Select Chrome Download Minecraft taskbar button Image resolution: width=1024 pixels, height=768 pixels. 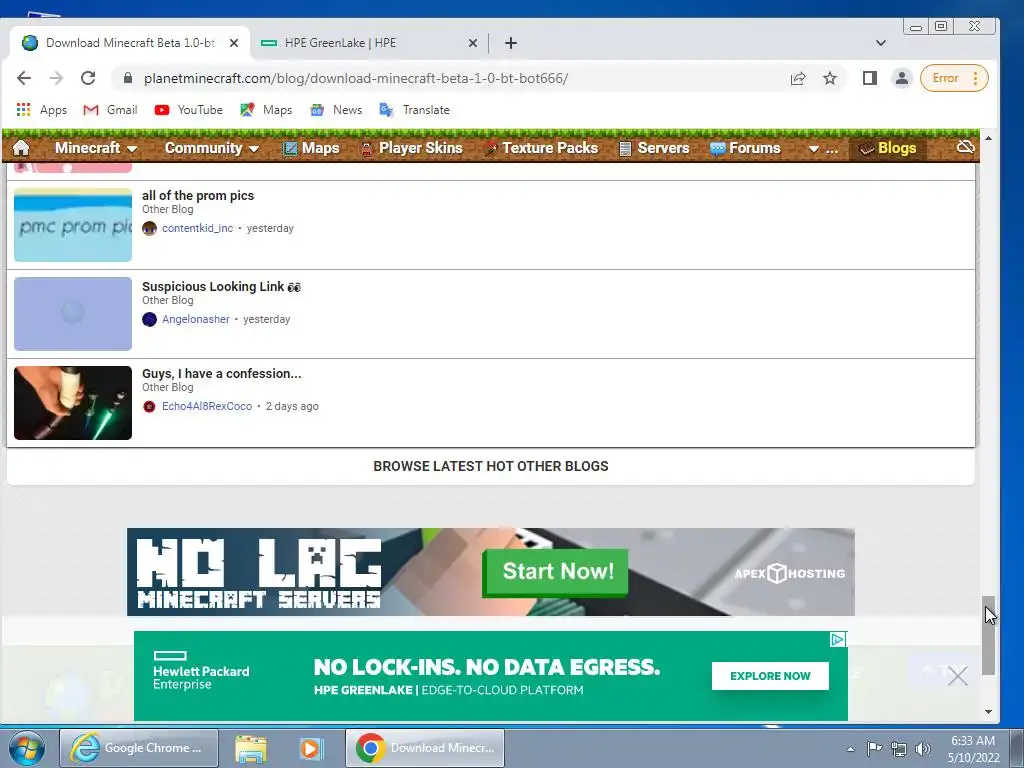[x=425, y=748]
